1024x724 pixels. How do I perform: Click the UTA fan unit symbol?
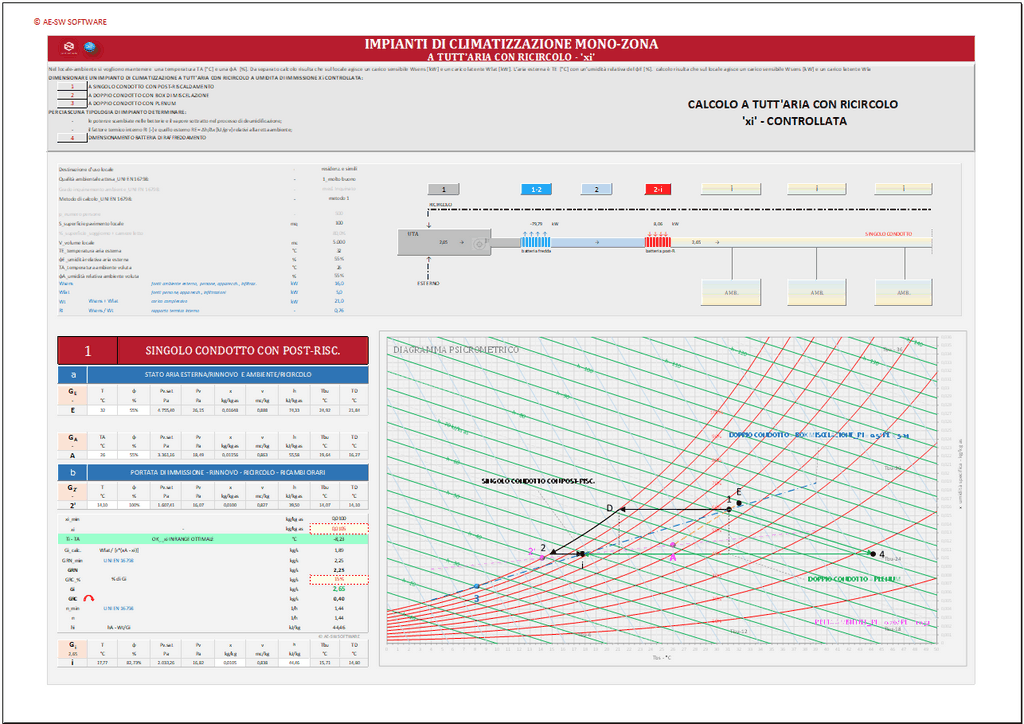(481, 242)
